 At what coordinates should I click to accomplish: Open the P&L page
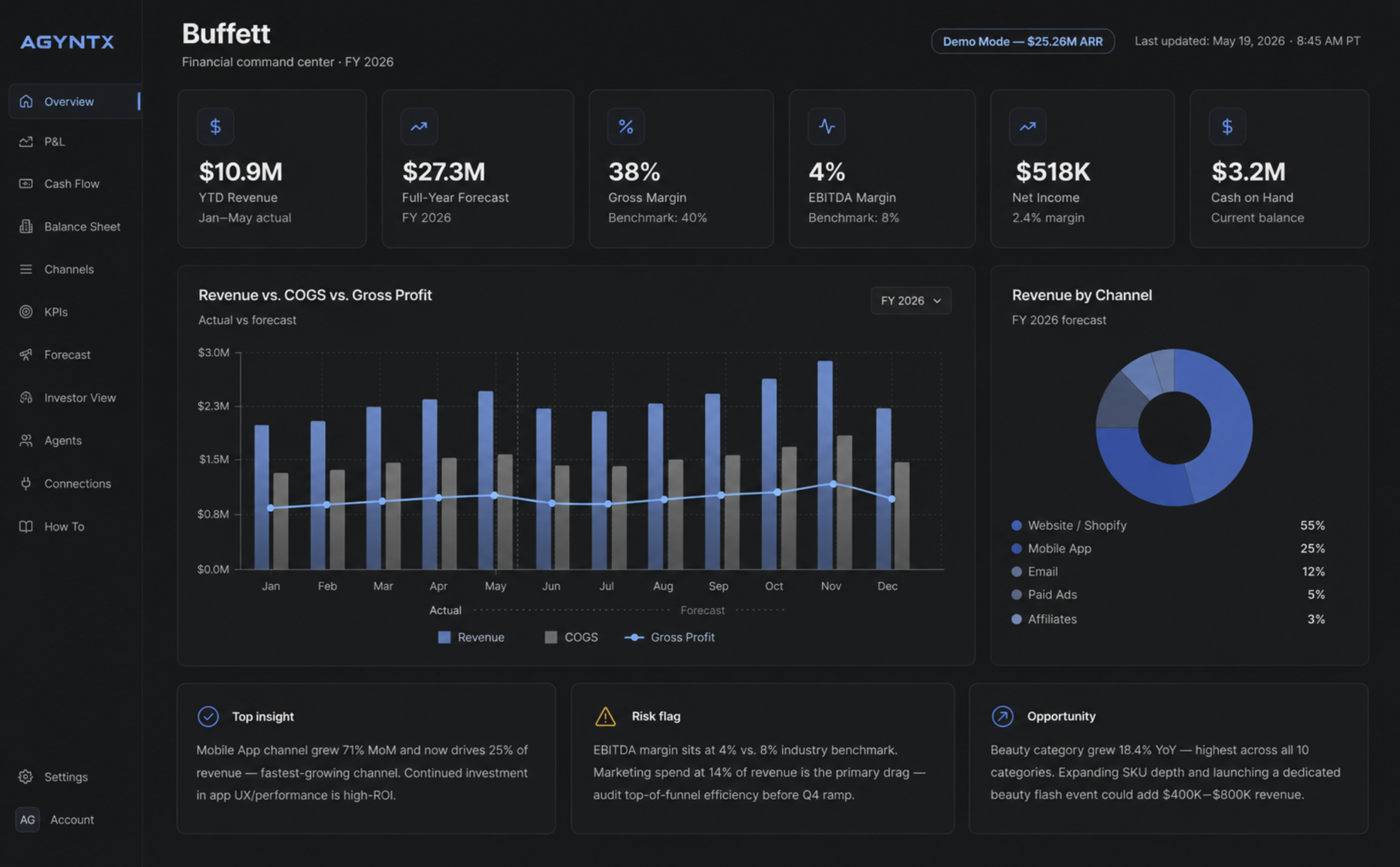(55, 141)
